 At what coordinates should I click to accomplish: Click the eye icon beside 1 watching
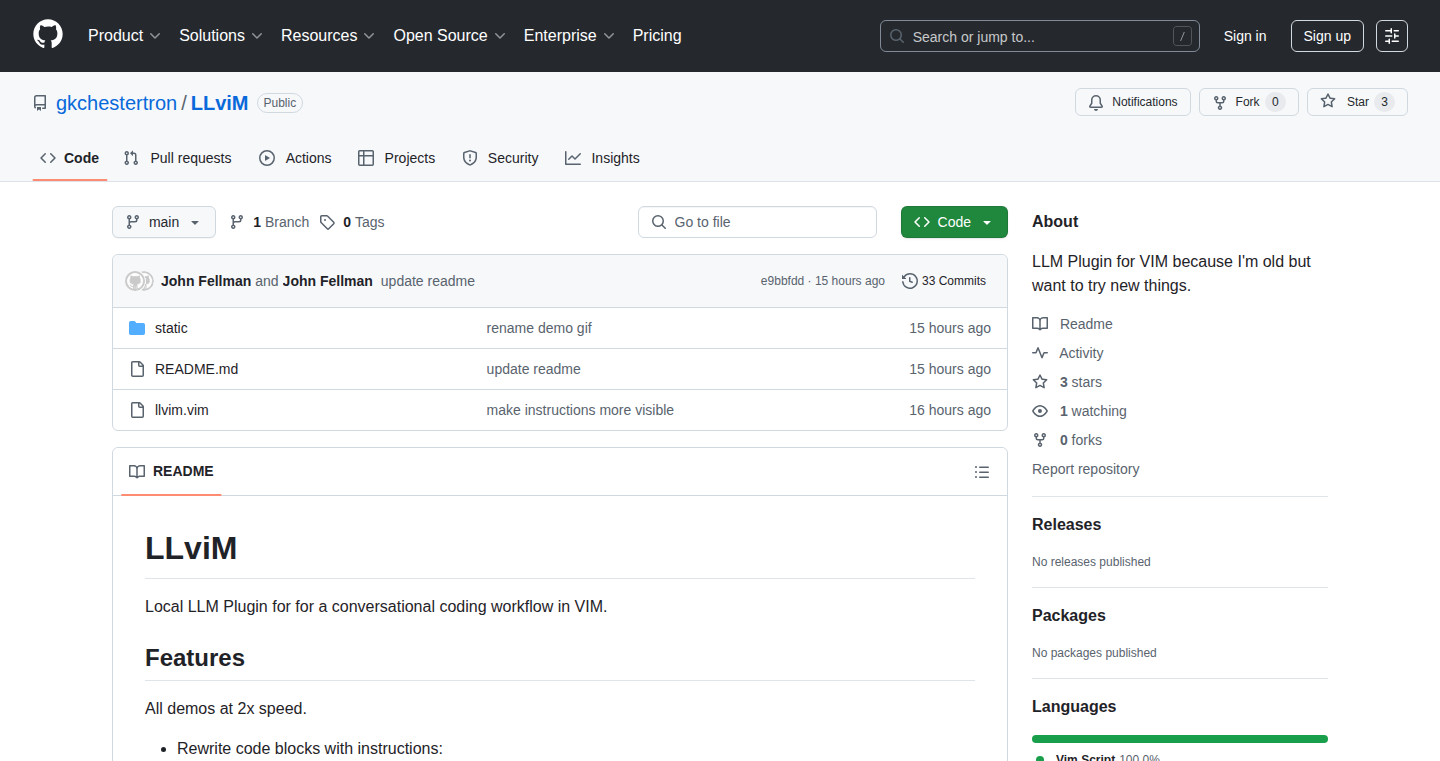click(x=1040, y=411)
